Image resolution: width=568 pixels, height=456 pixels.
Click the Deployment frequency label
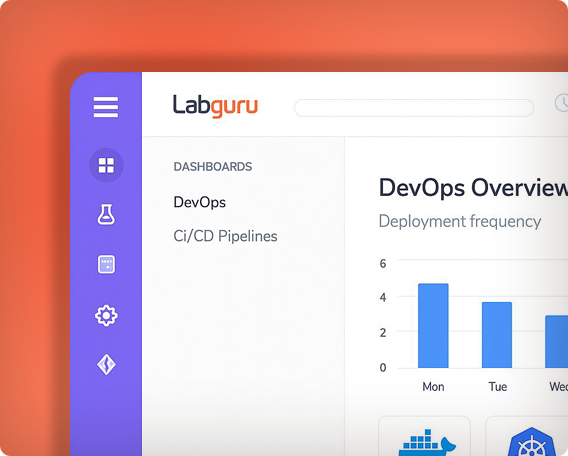pyautogui.click(x=460, y=221)
